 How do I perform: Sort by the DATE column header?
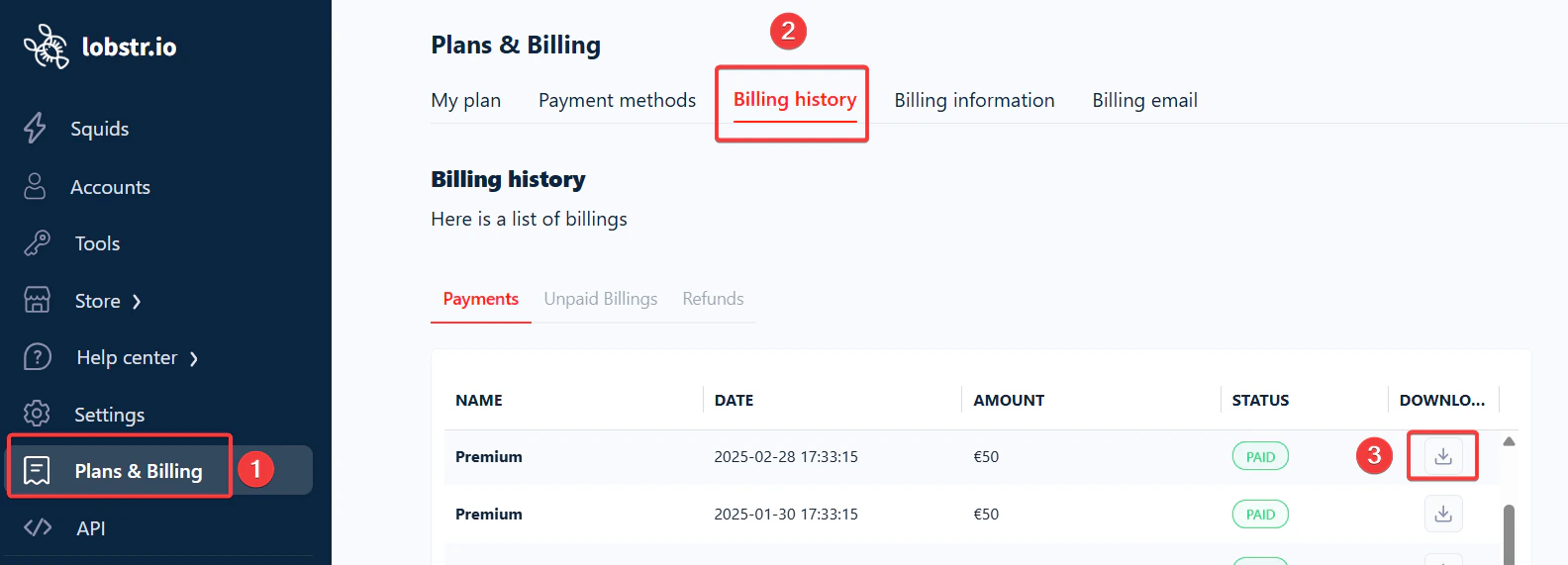coord(734,400)
